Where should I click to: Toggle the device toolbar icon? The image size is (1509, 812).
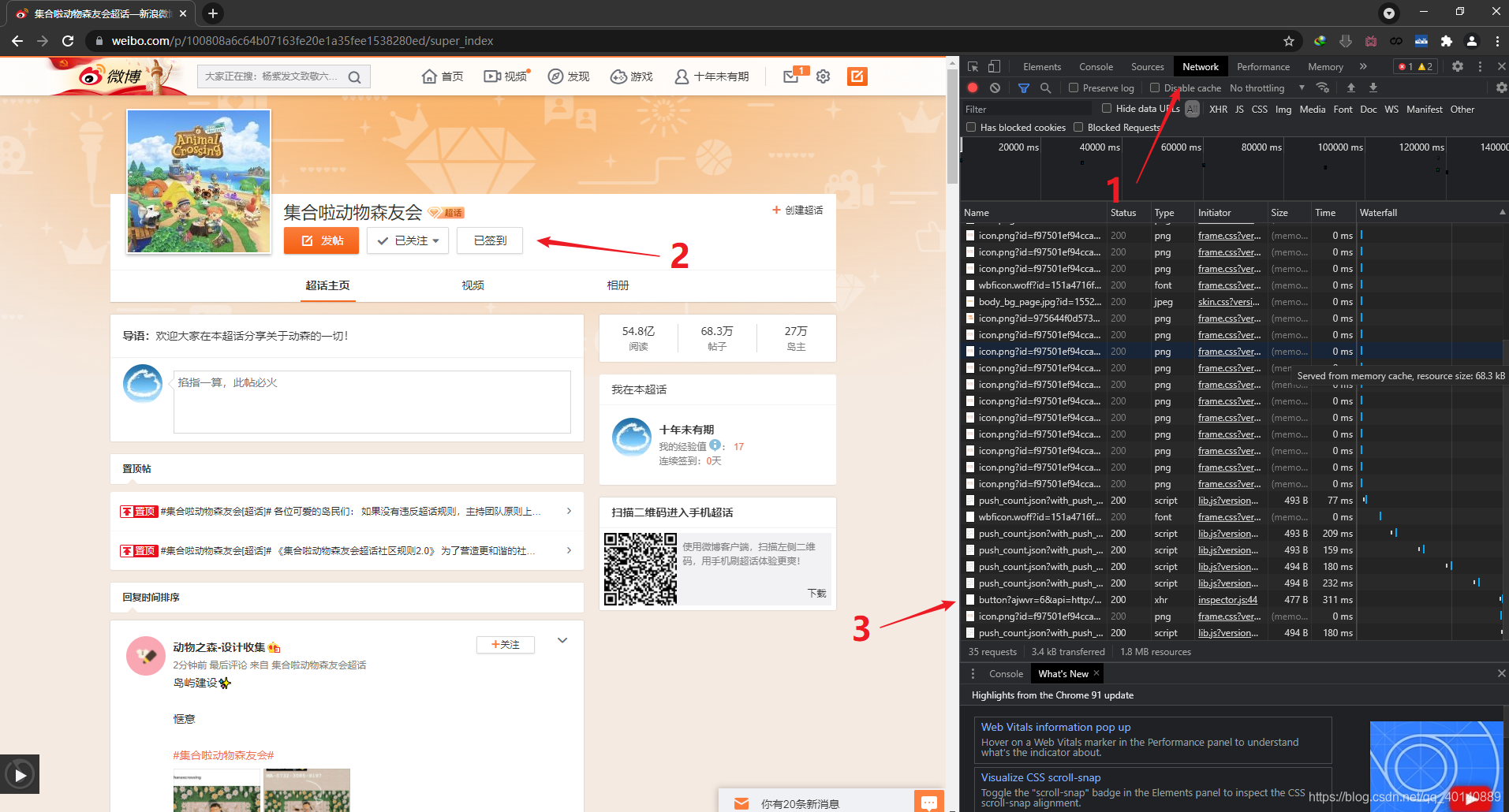tap(995, 67)
